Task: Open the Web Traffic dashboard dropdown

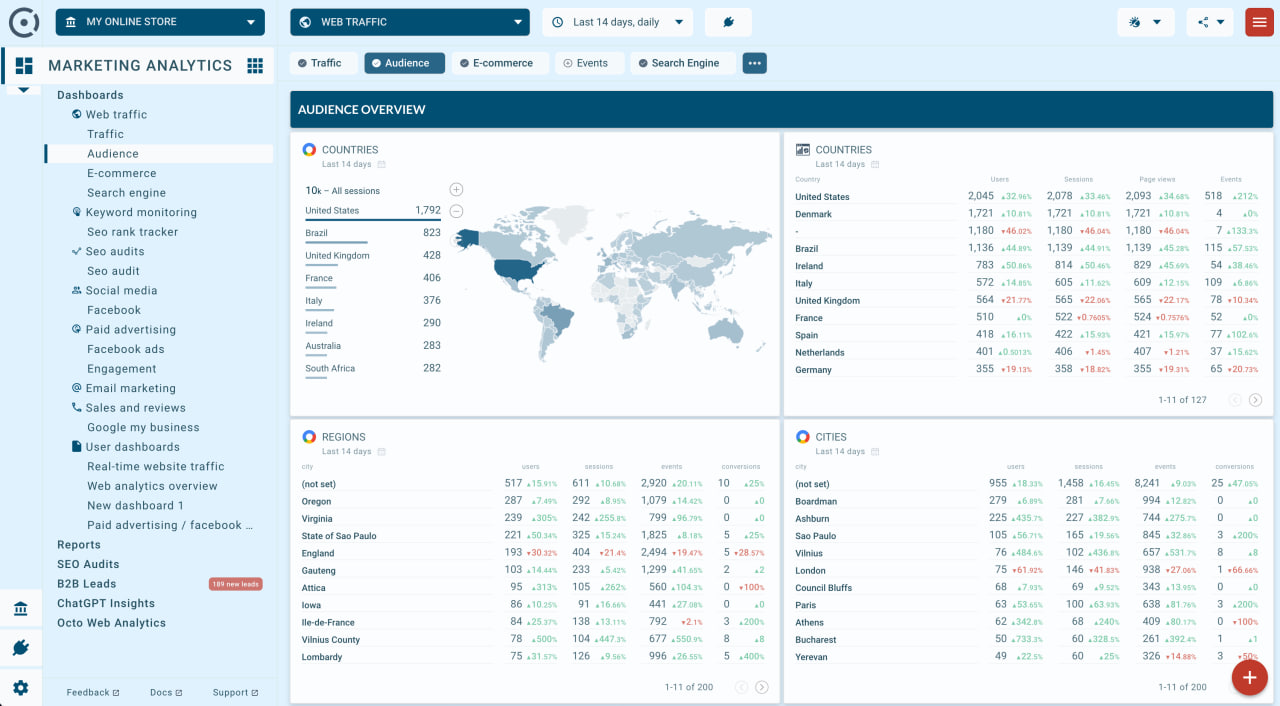Action: (410, 22)
